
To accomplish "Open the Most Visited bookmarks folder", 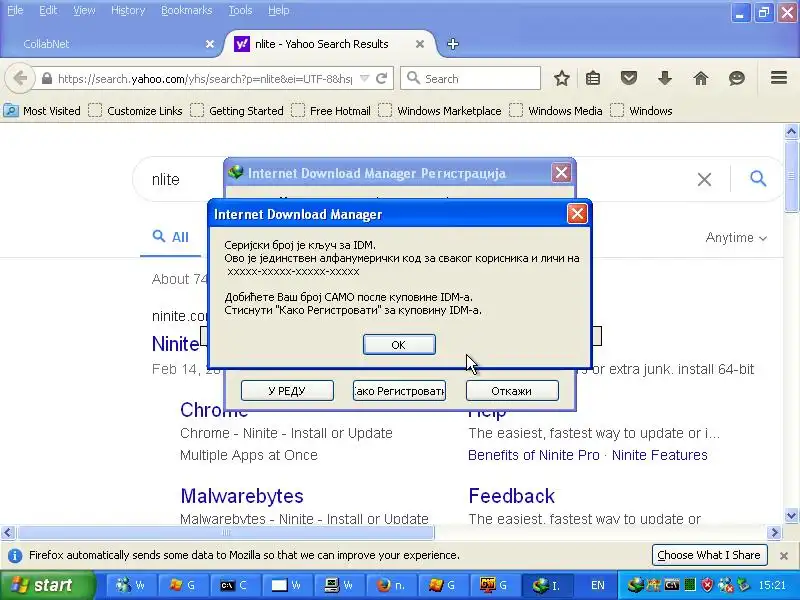I will (42, 111).
